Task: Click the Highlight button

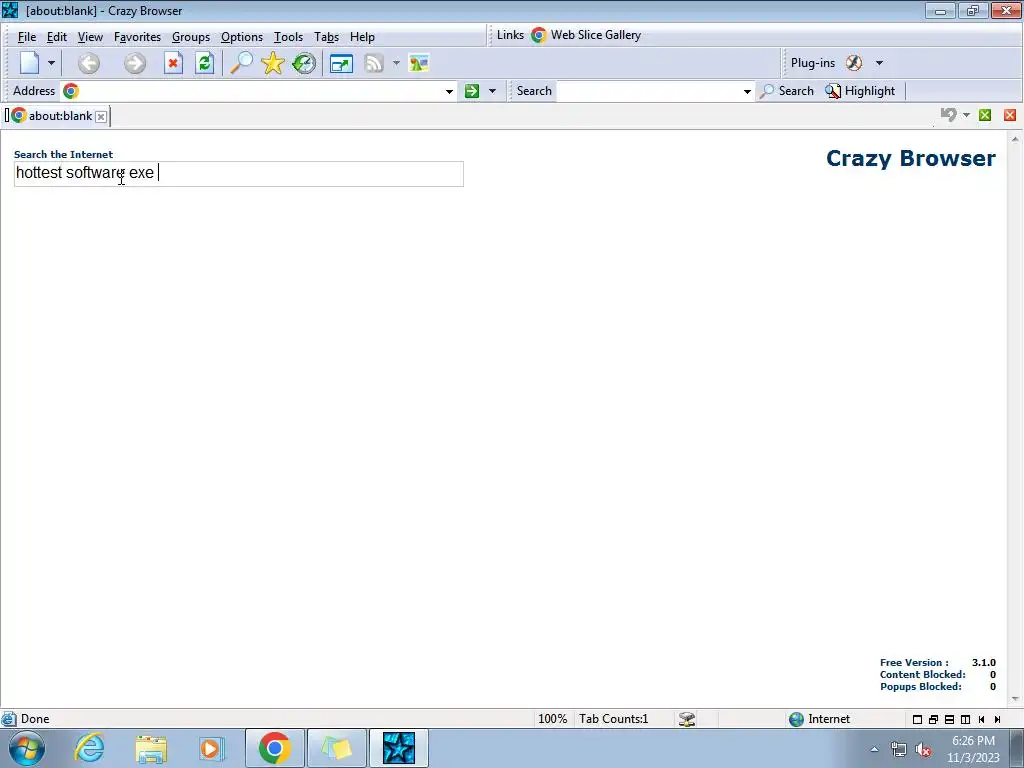Action: [860, 91]
